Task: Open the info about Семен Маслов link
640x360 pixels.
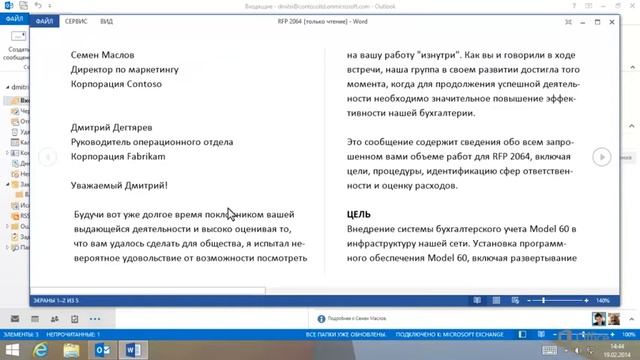Action: 356,318
